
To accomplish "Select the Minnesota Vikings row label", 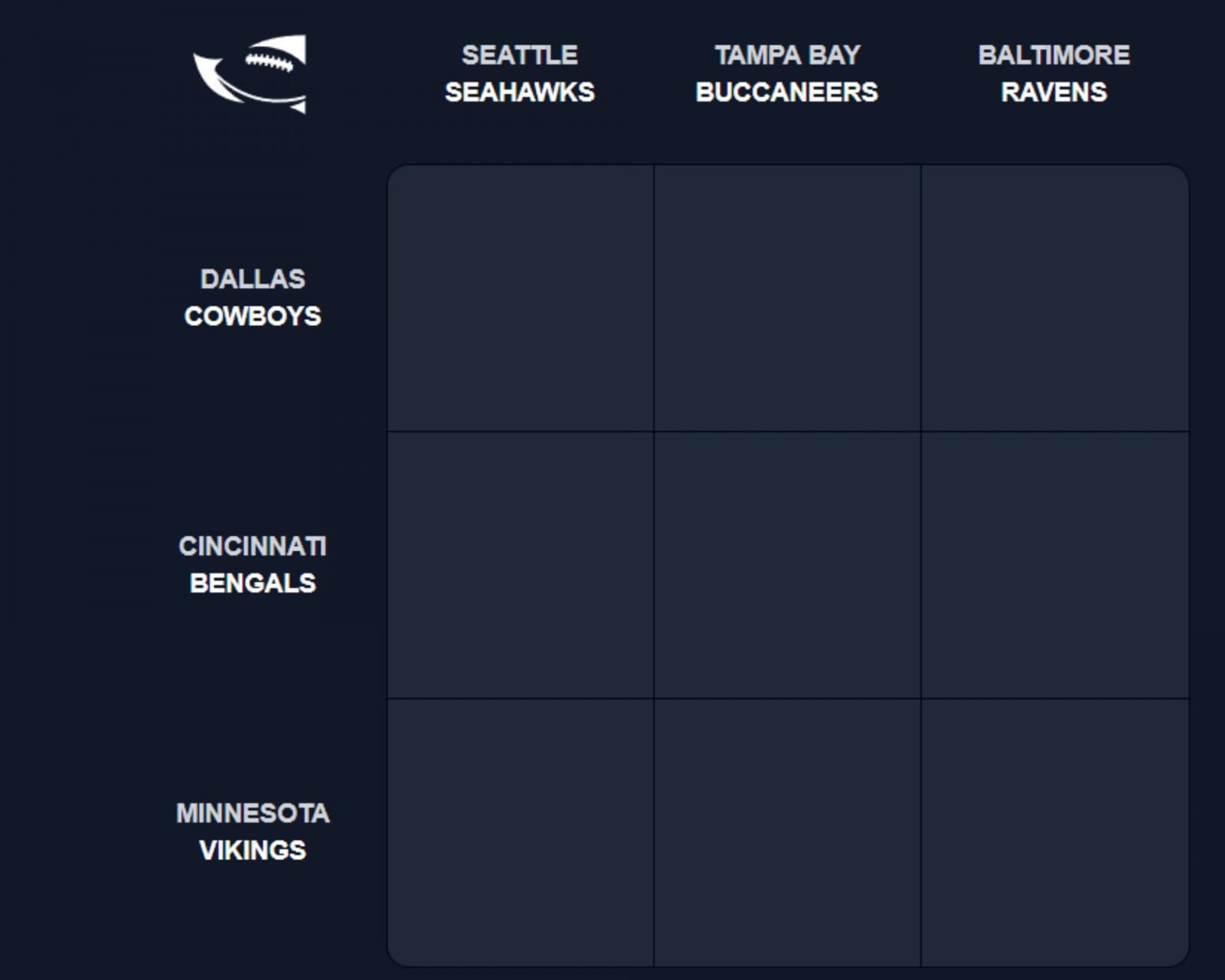I will [x=253, y=831].
